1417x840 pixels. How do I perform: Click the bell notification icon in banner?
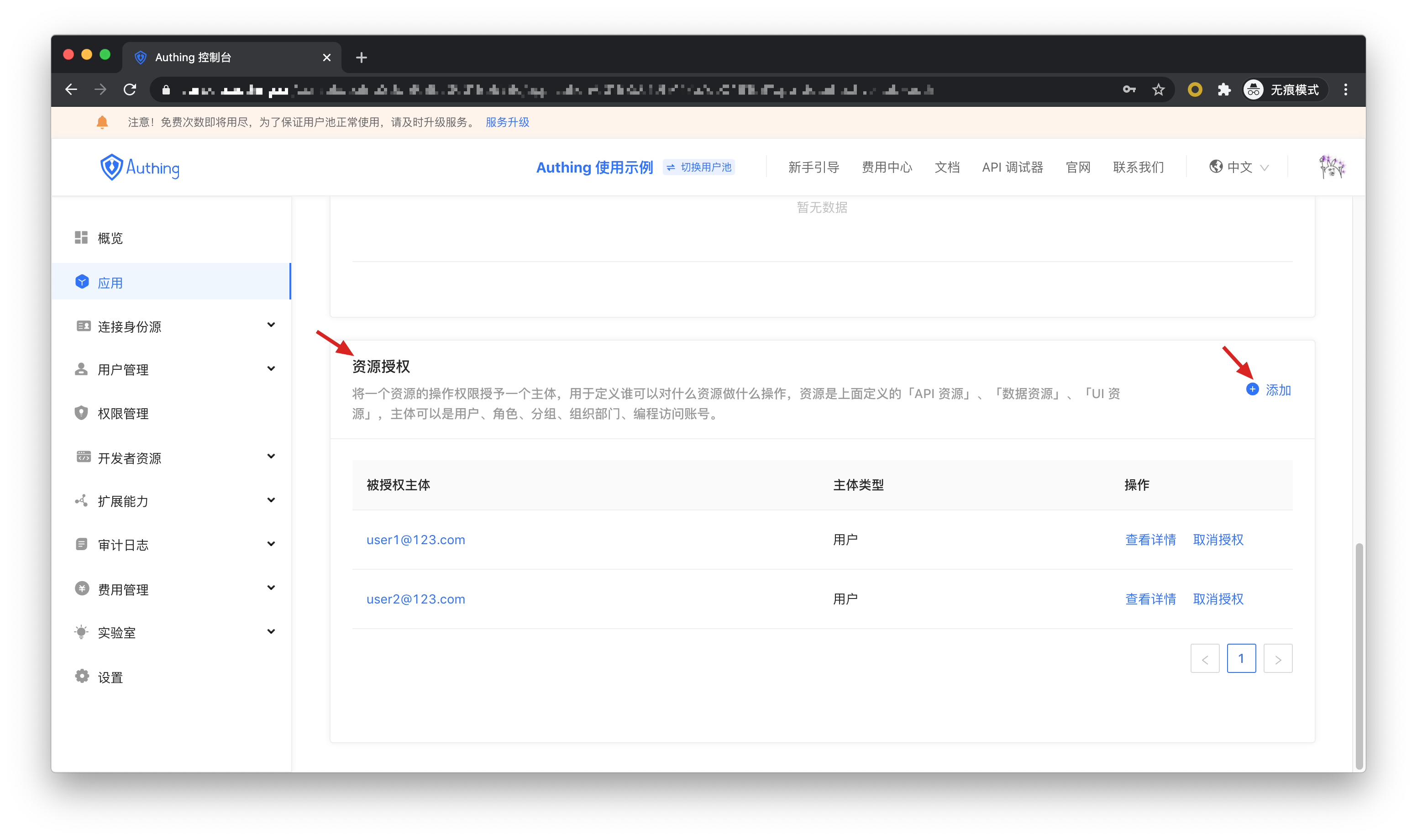point(102,122)
